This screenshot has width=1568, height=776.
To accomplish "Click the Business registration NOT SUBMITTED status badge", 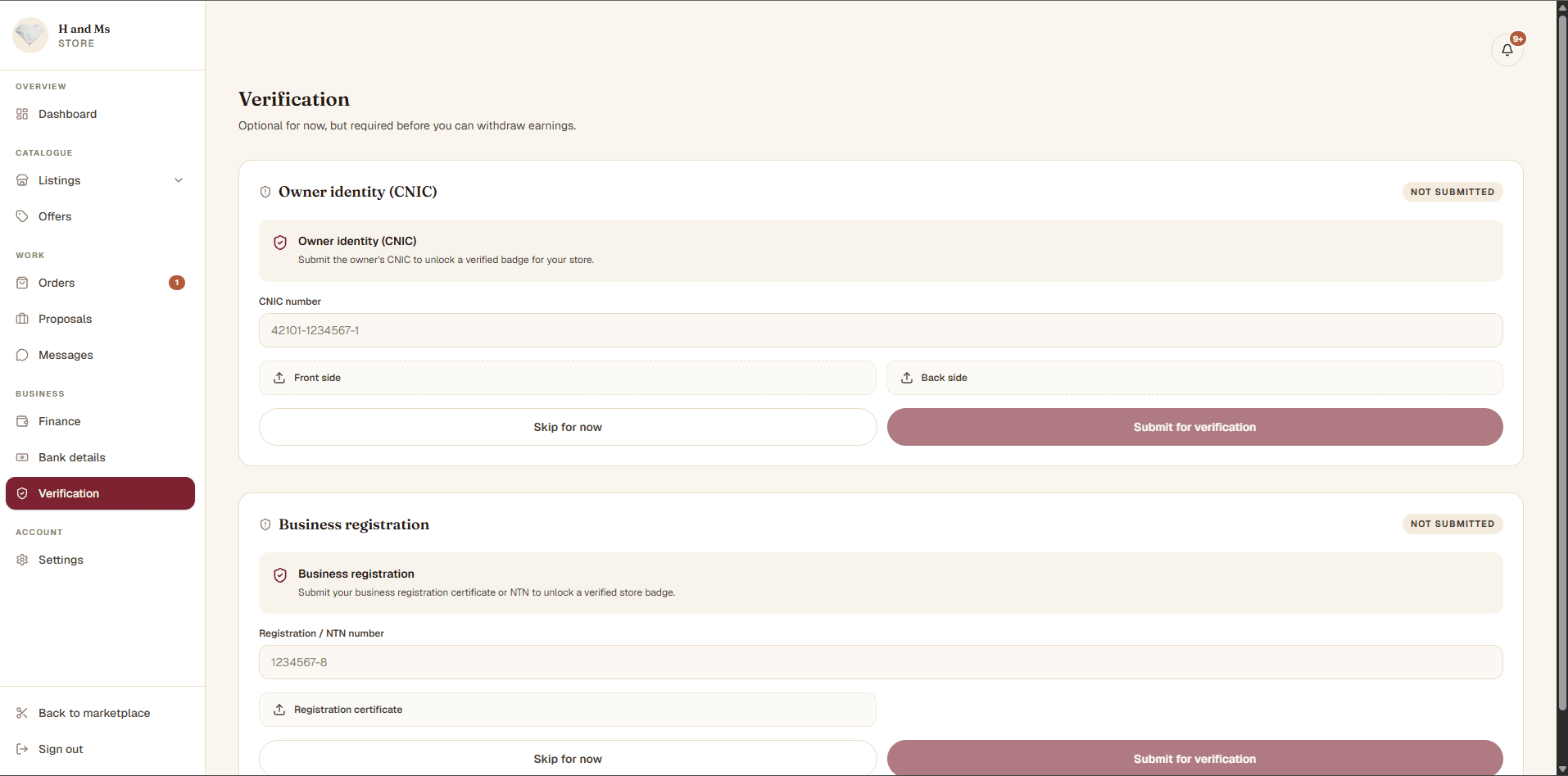I will [x=1452, y=524].
